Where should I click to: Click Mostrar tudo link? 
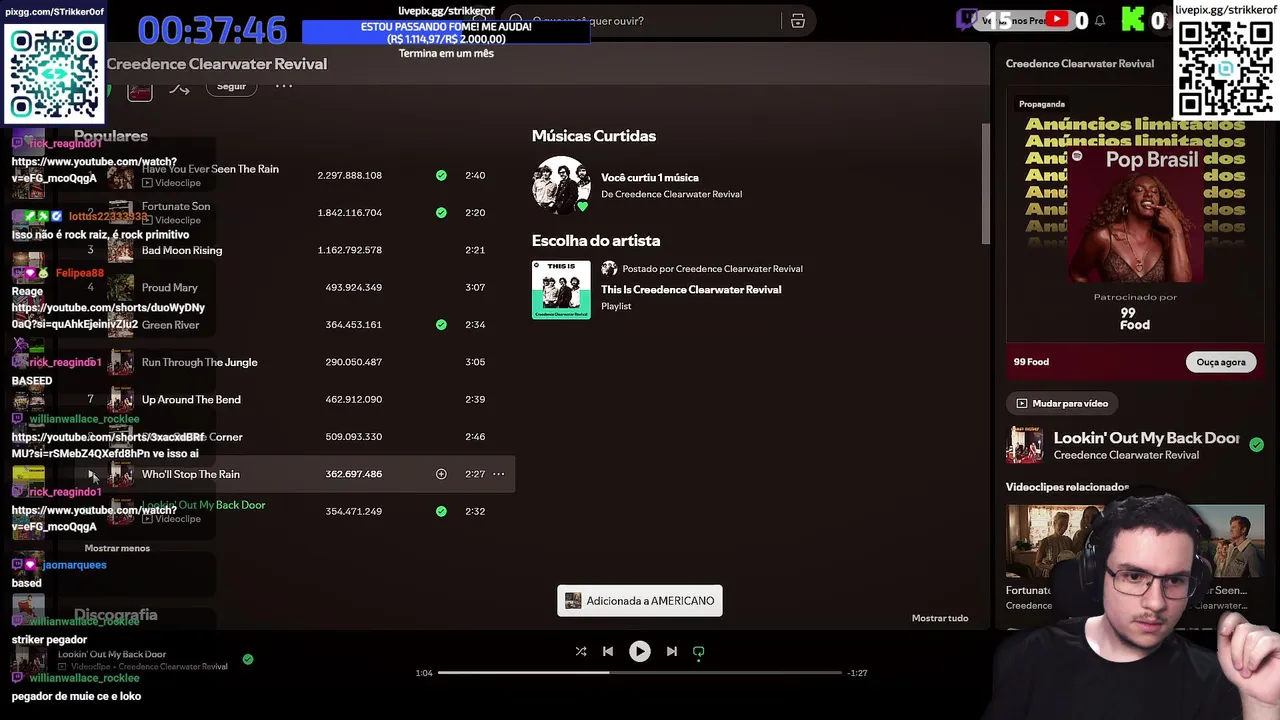940,618
